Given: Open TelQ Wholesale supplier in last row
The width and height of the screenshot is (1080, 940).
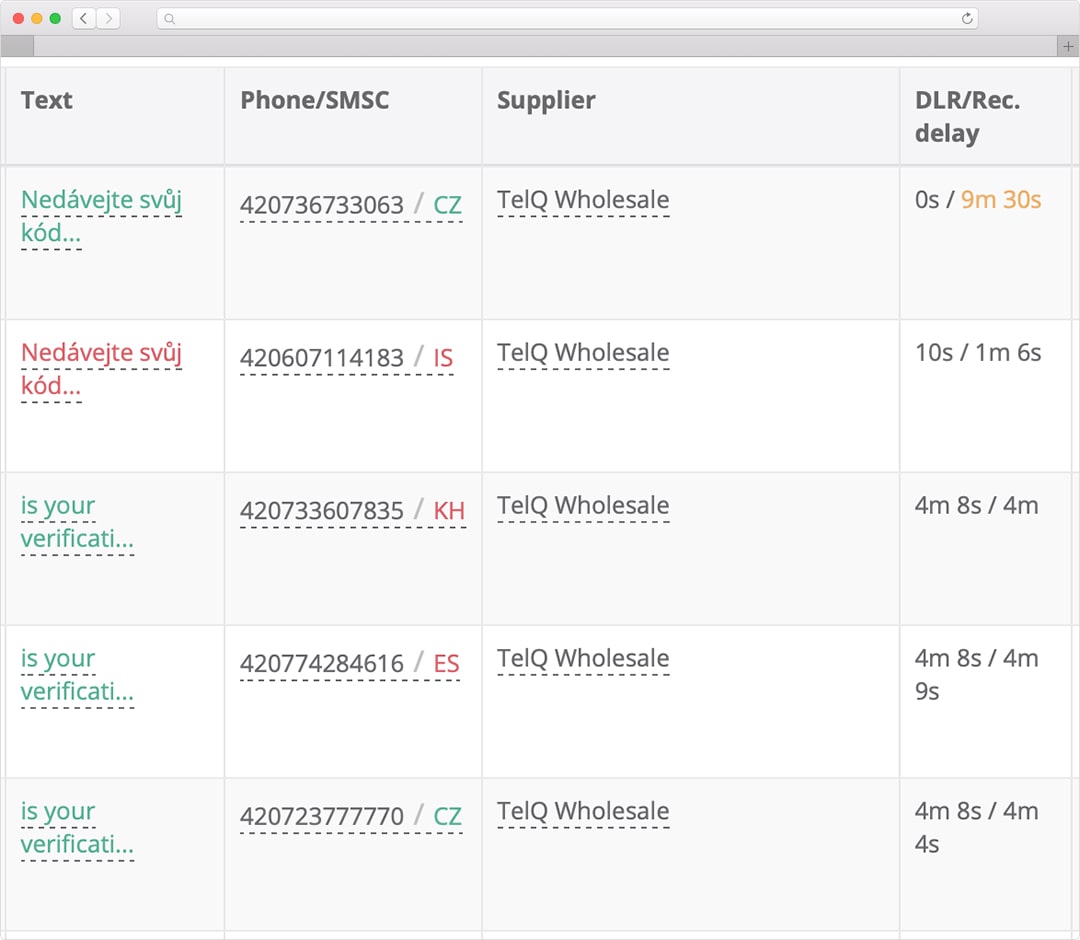Looking at the screenshot, I should pos(583,812).
